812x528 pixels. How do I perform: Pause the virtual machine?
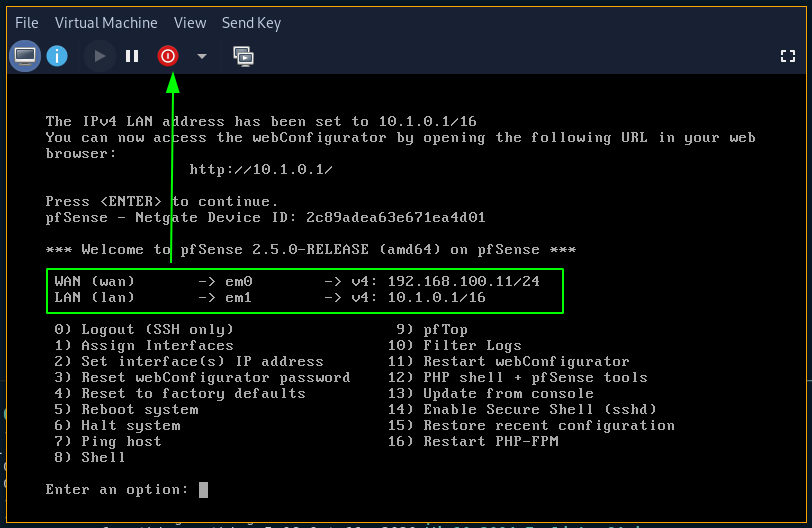click(x=132, y=56)
